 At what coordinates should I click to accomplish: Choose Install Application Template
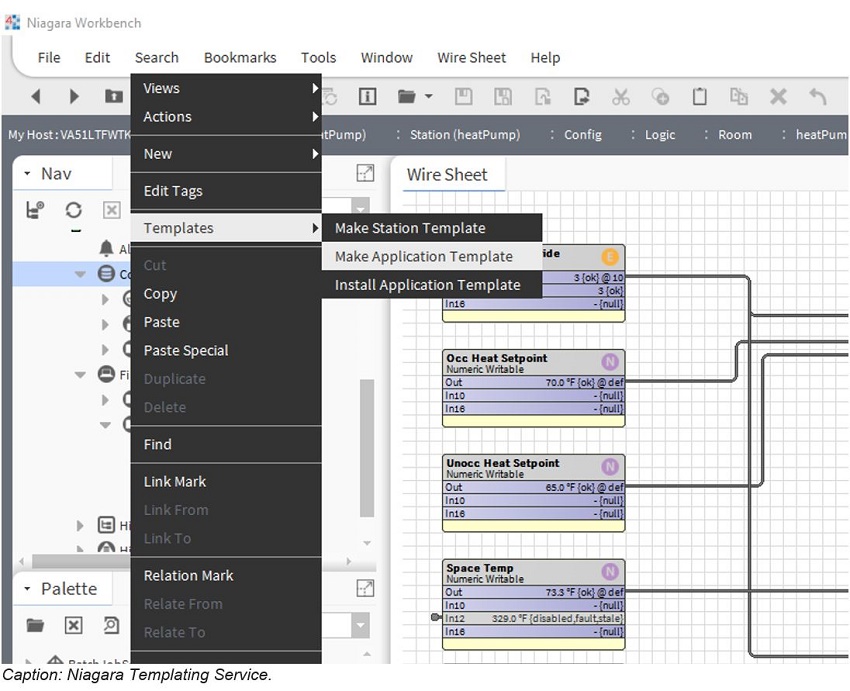tap(432, 285)
